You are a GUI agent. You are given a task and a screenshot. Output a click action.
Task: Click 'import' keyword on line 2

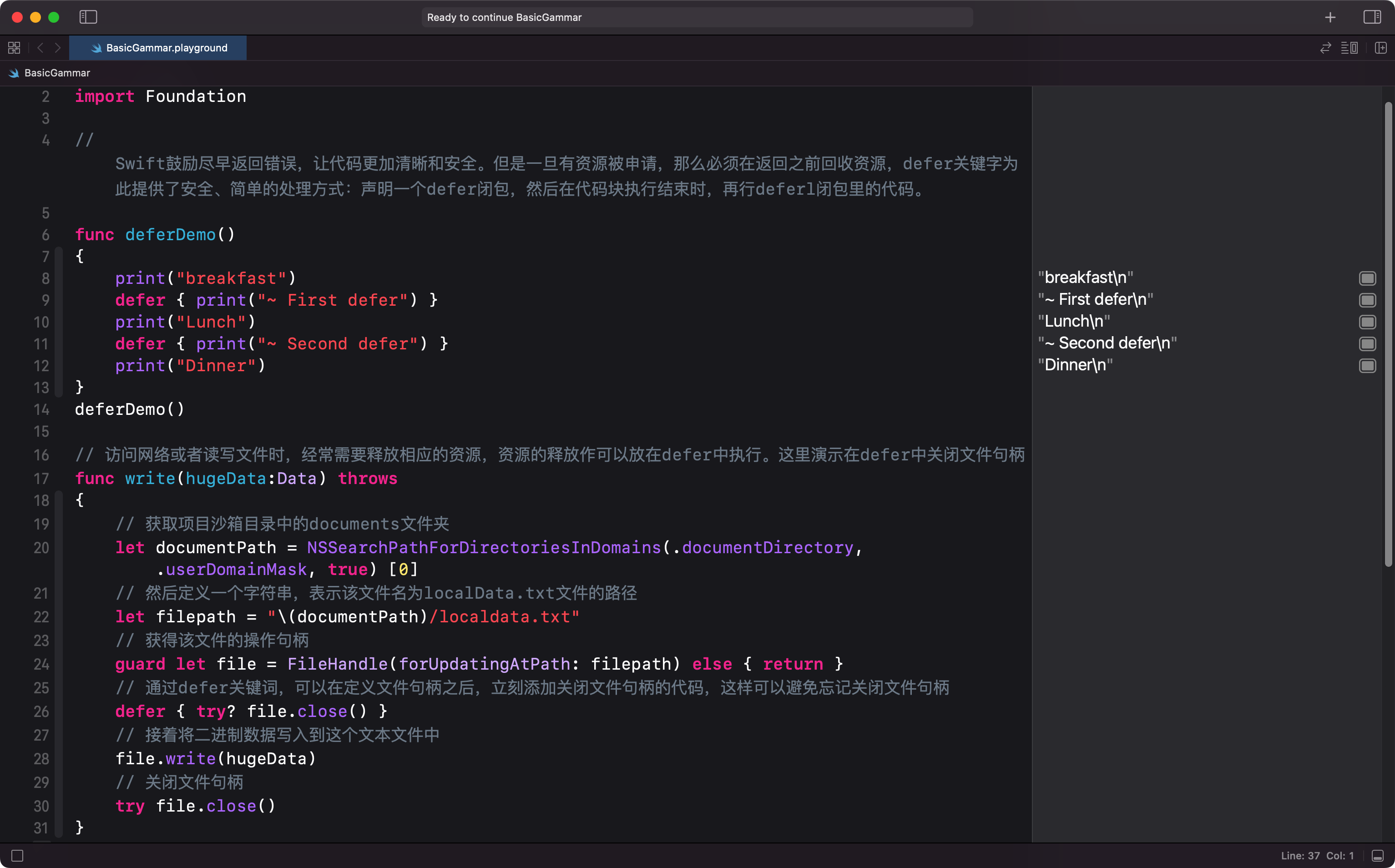(105, 96)
